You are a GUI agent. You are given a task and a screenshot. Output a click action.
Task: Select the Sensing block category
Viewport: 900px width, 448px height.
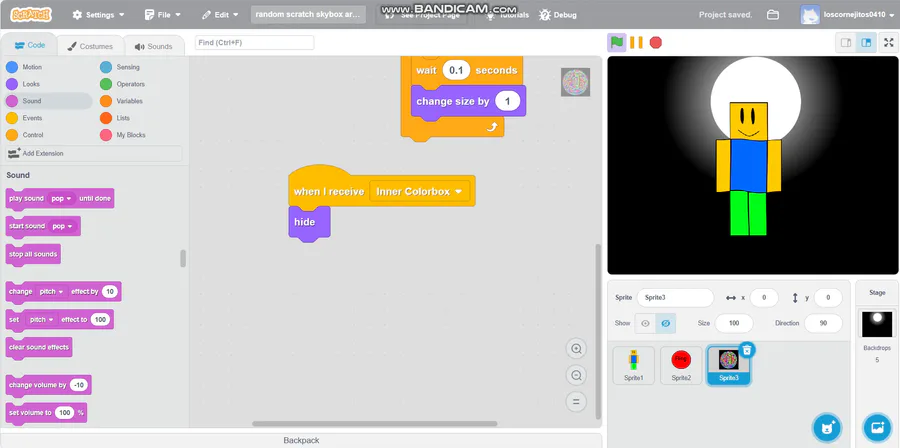coord(121,67)
